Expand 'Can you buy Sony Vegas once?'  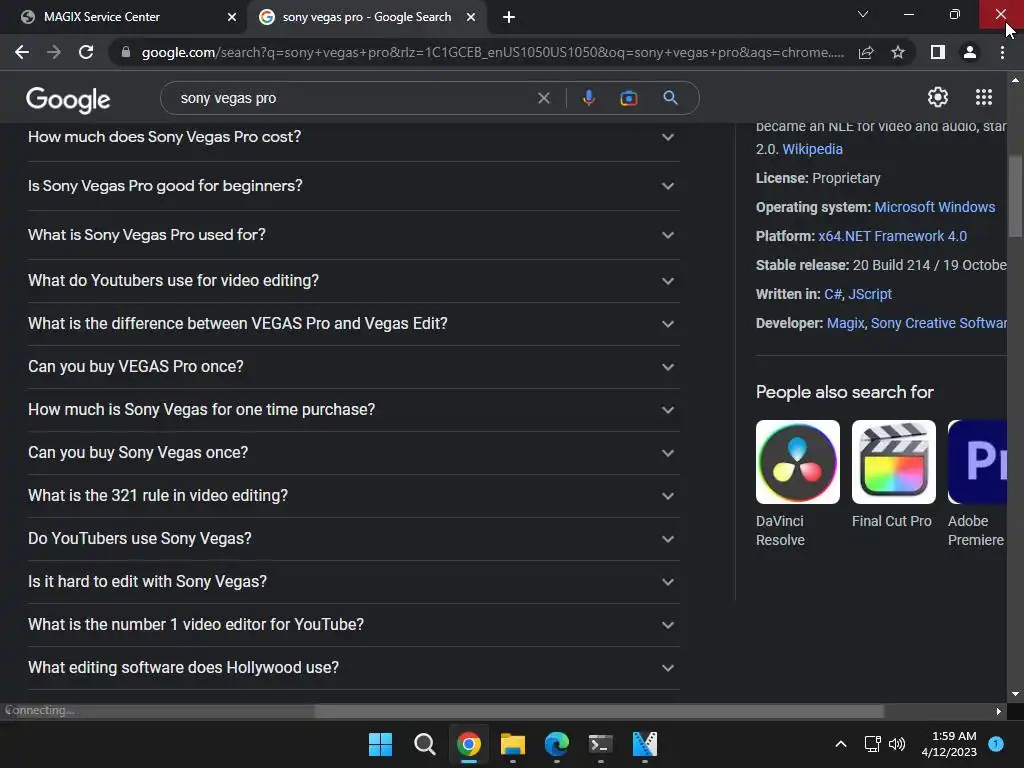click(353, 453)
